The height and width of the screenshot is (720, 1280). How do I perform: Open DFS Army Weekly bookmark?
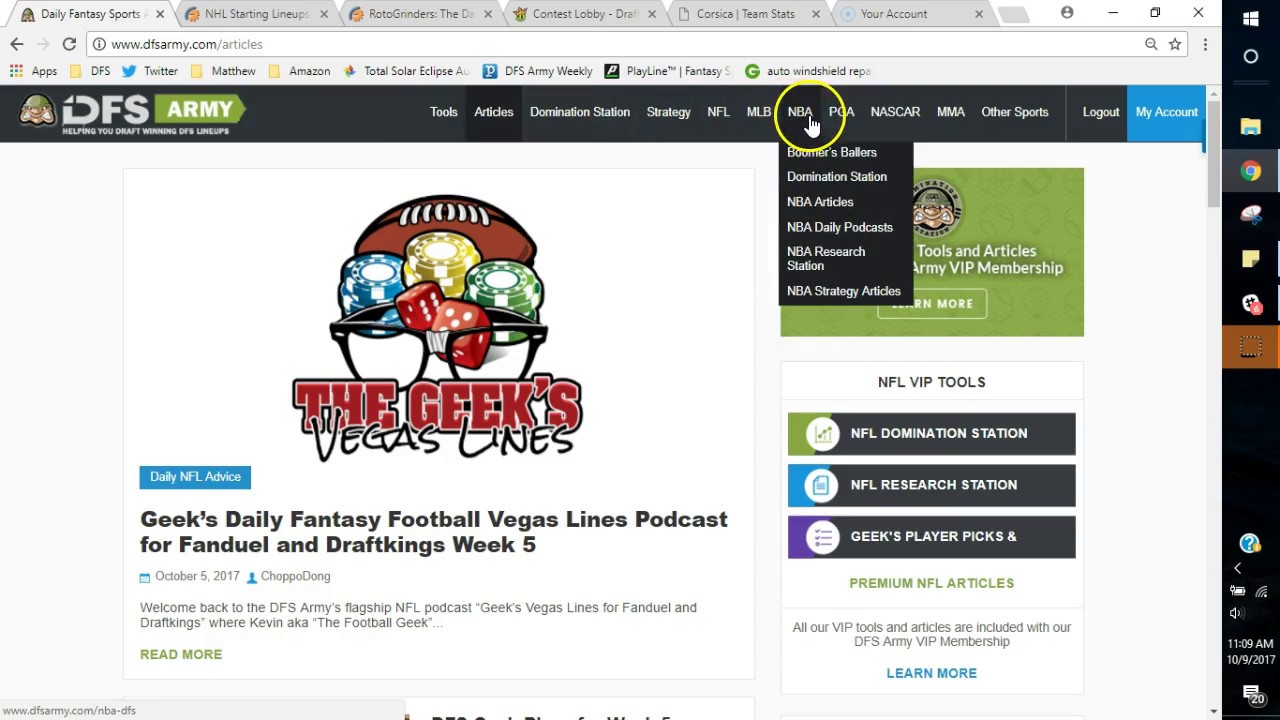(x=538, y=71)
